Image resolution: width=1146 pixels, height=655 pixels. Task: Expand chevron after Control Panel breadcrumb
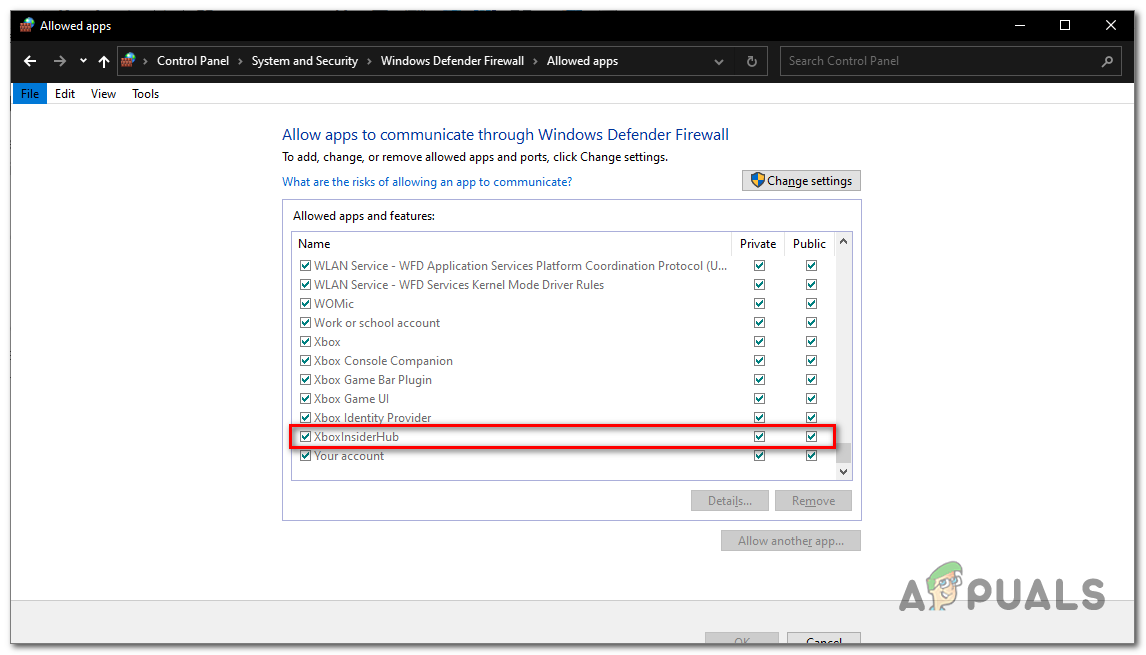[x=240, y=61]
